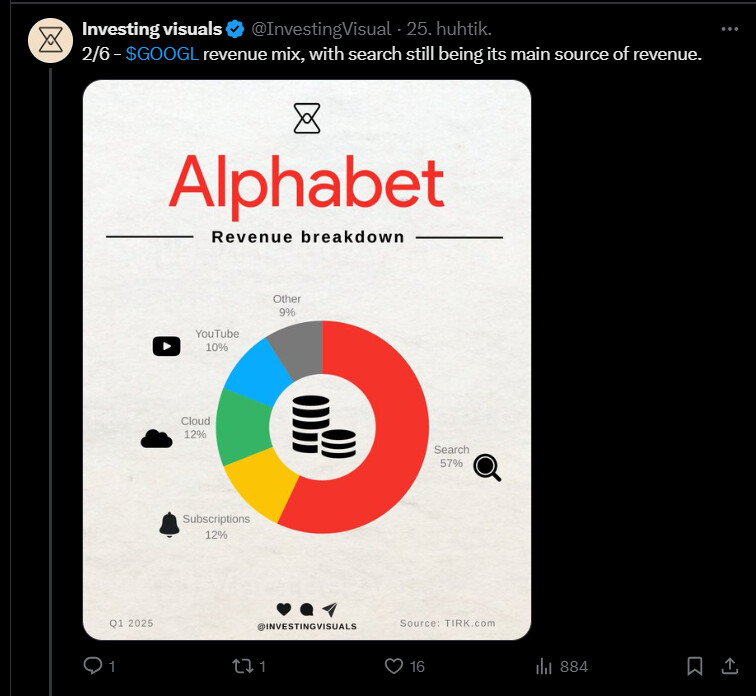This screenshot has height=696, width=756.
Task: Repost this tweet using retweet icon
Action: click(242, 666)
